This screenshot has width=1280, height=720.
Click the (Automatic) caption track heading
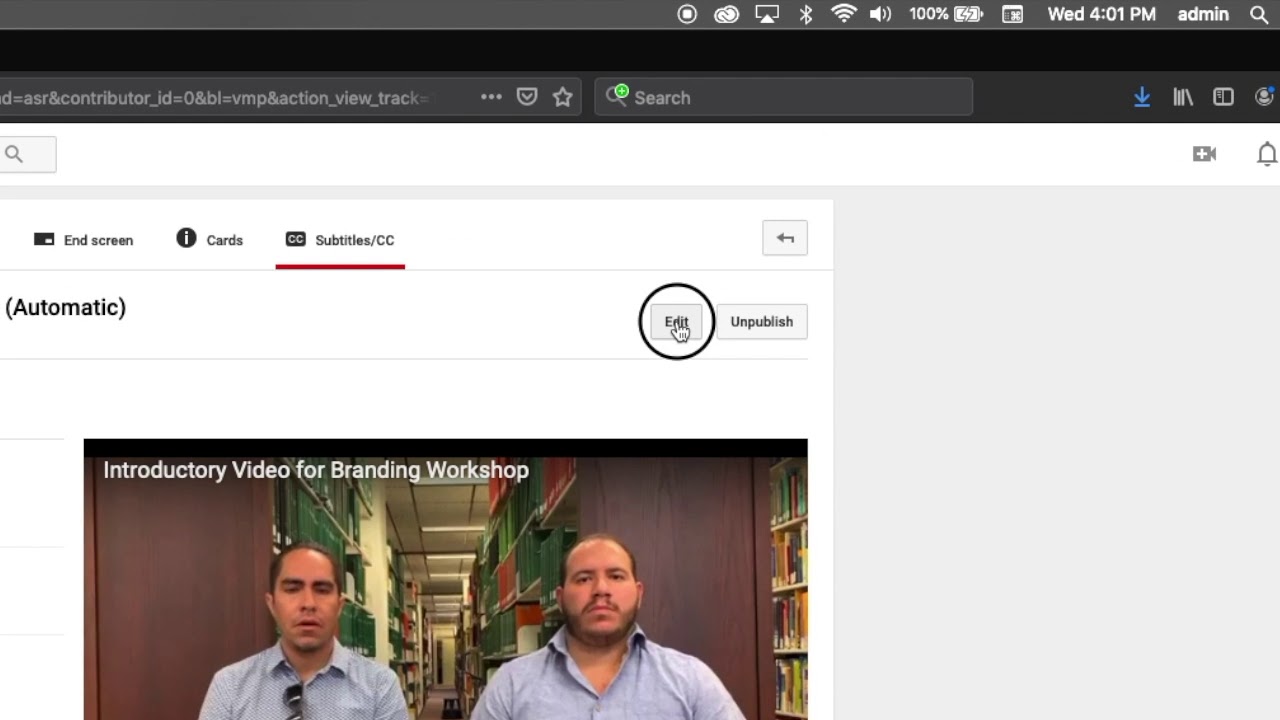(65, 308)
